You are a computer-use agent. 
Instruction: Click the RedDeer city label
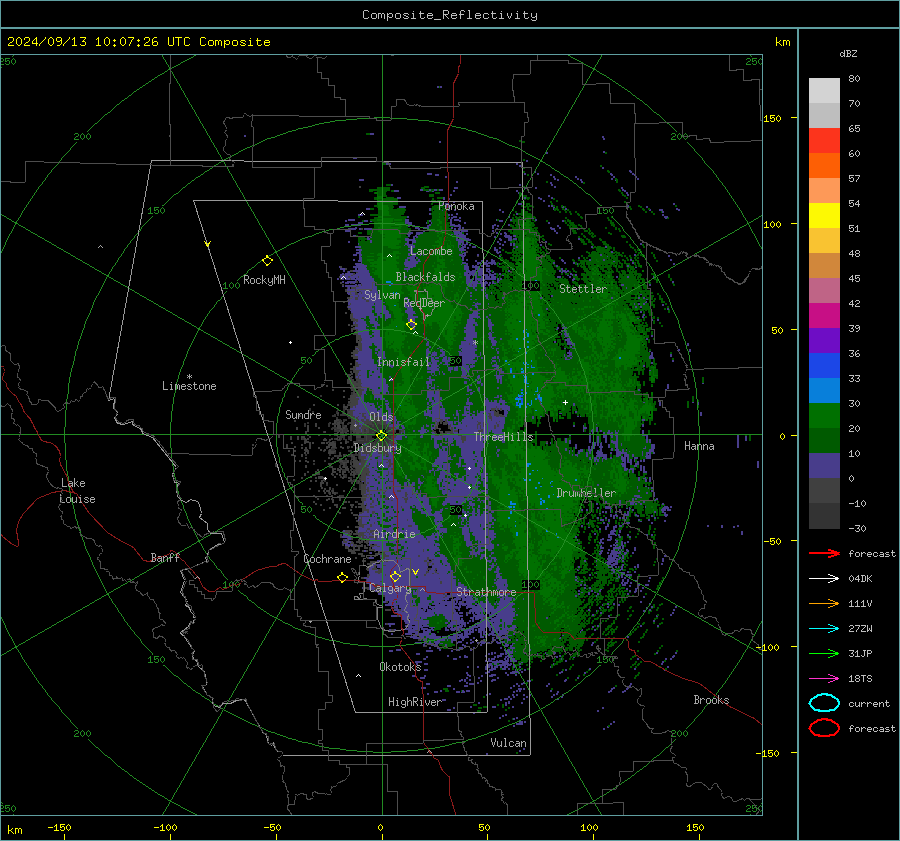[x=424, y=303]
